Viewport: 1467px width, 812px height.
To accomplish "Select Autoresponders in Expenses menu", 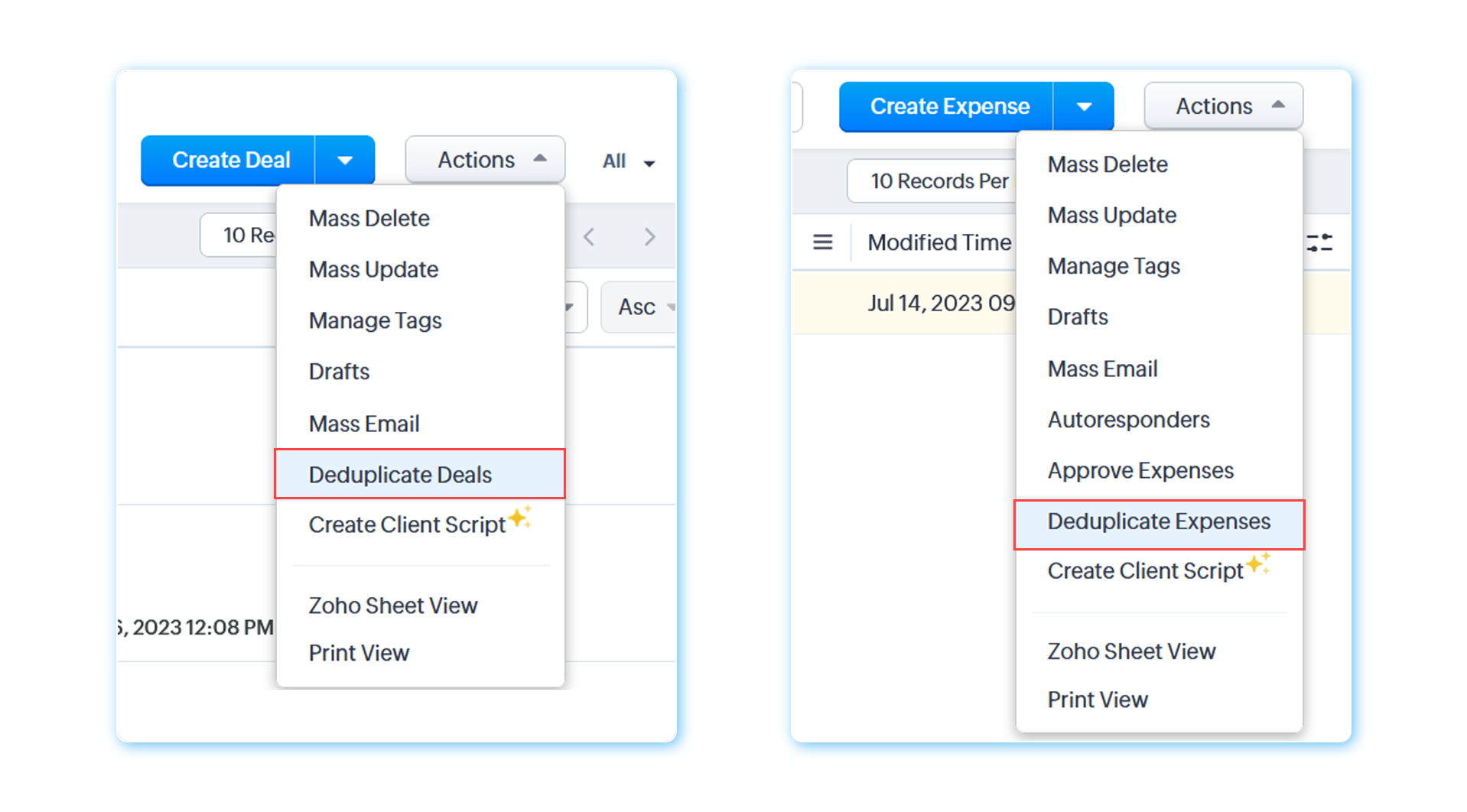I will click(x=1128, y=420).
